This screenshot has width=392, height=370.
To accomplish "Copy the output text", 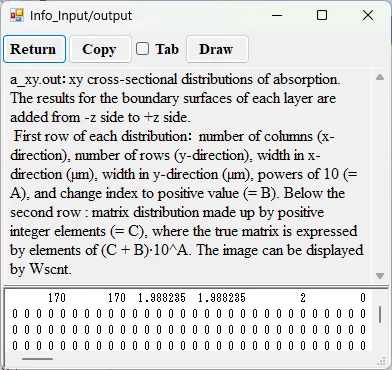I will [x=100, y=49].
